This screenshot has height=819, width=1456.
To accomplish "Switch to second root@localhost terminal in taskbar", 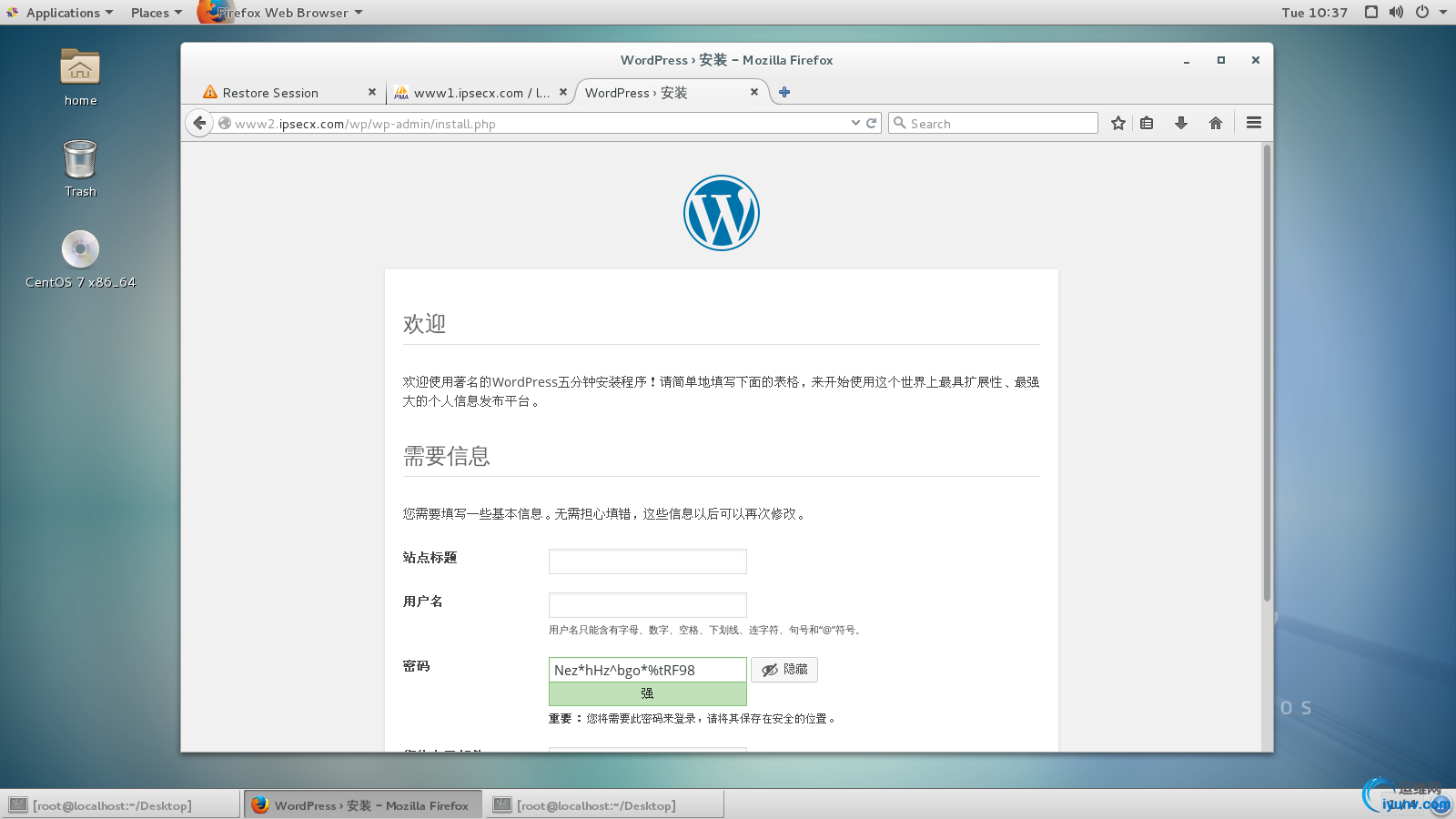I will coord(605,804).
